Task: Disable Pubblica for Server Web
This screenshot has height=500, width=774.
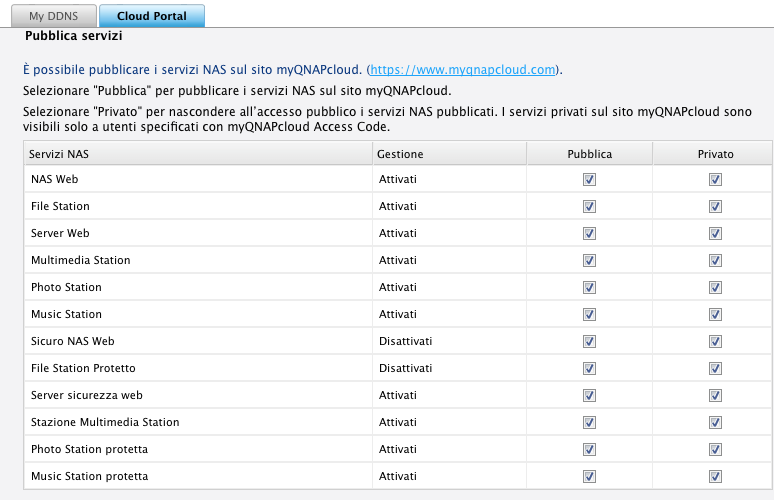Action: (x=589, y=233)
